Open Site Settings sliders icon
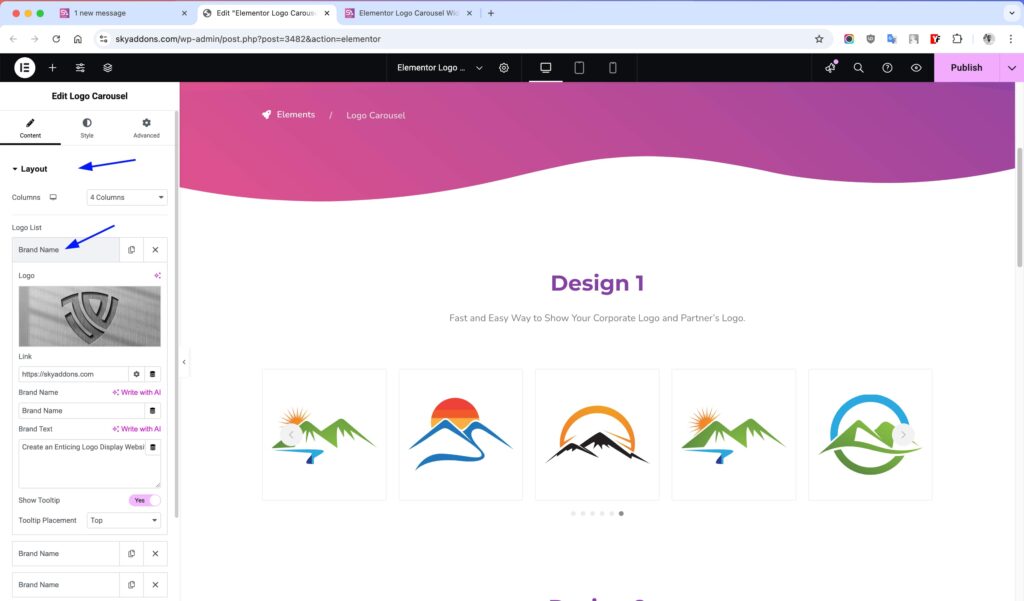The height and width of the screenshot is (601, 1024). [80, 67]
